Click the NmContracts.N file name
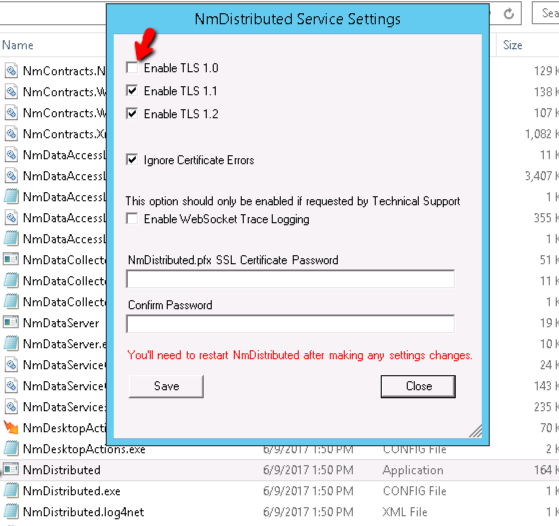This screenshot has width=559, height=526. click(x=64, y=71)
